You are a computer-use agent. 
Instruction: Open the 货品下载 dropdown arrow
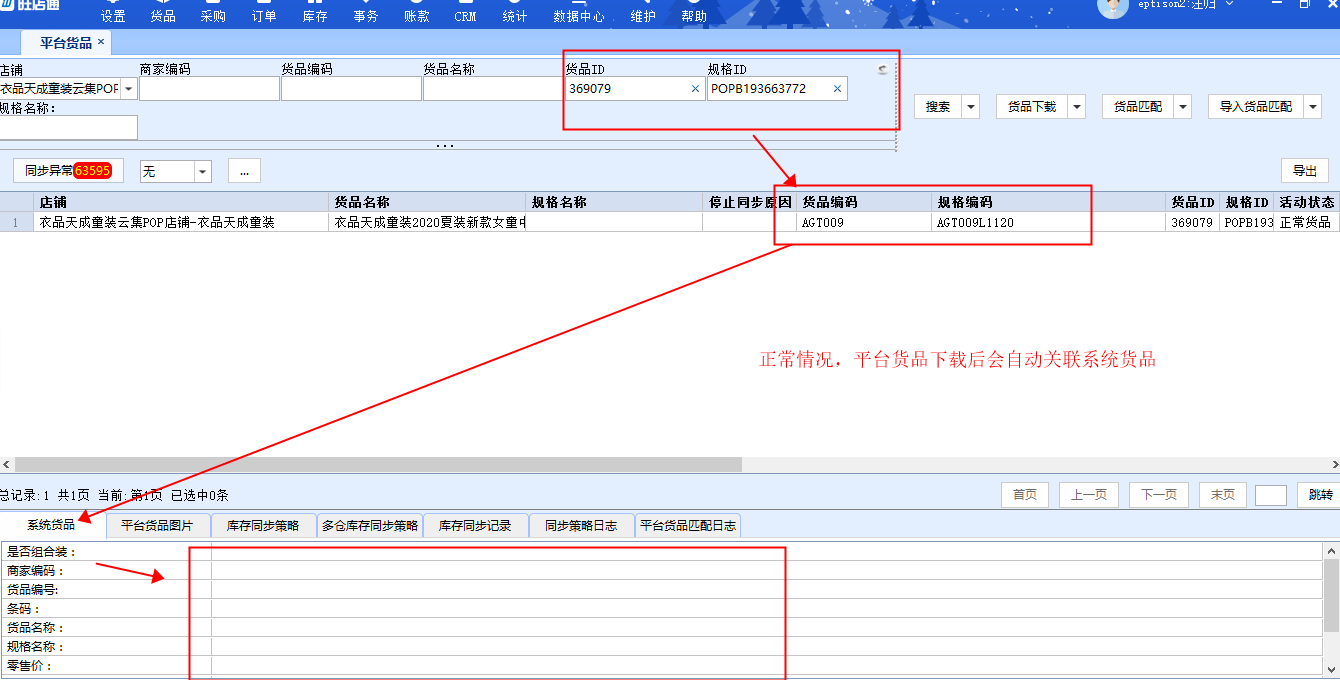pyautogui.click(x=1077, y=107)
